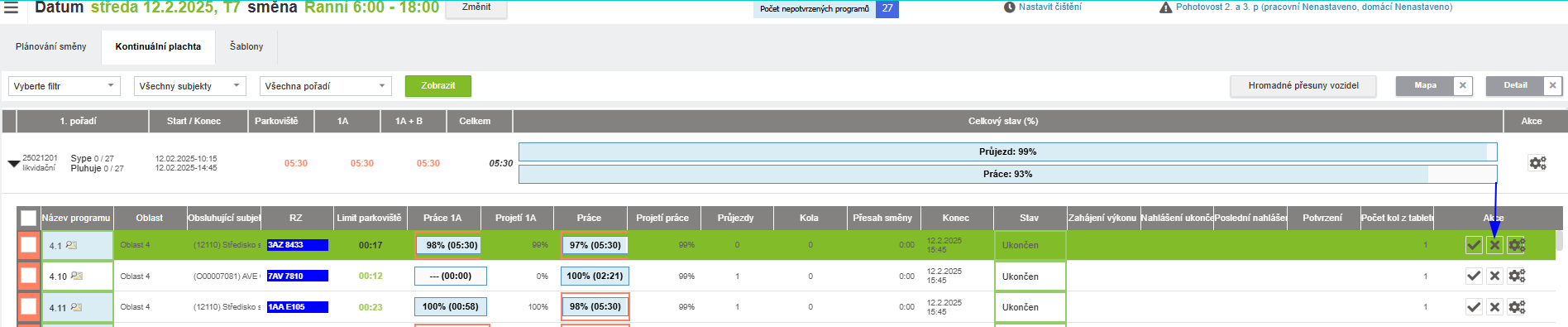1568x327 pixels.
Task: Click Hromadné přesuny vozidel button
Action: point(1303,86)
